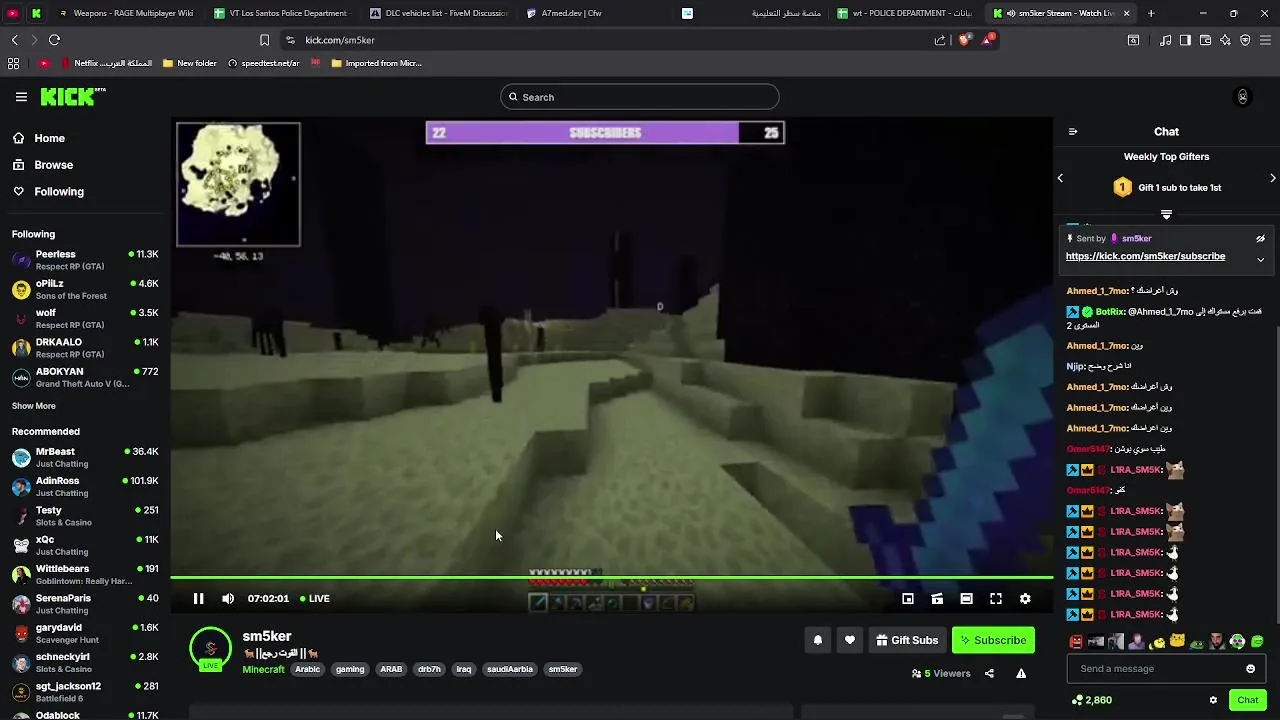Click the purple subscribers goal bar
Viewport: 1280px width, 720px height.
pos(605,132)
